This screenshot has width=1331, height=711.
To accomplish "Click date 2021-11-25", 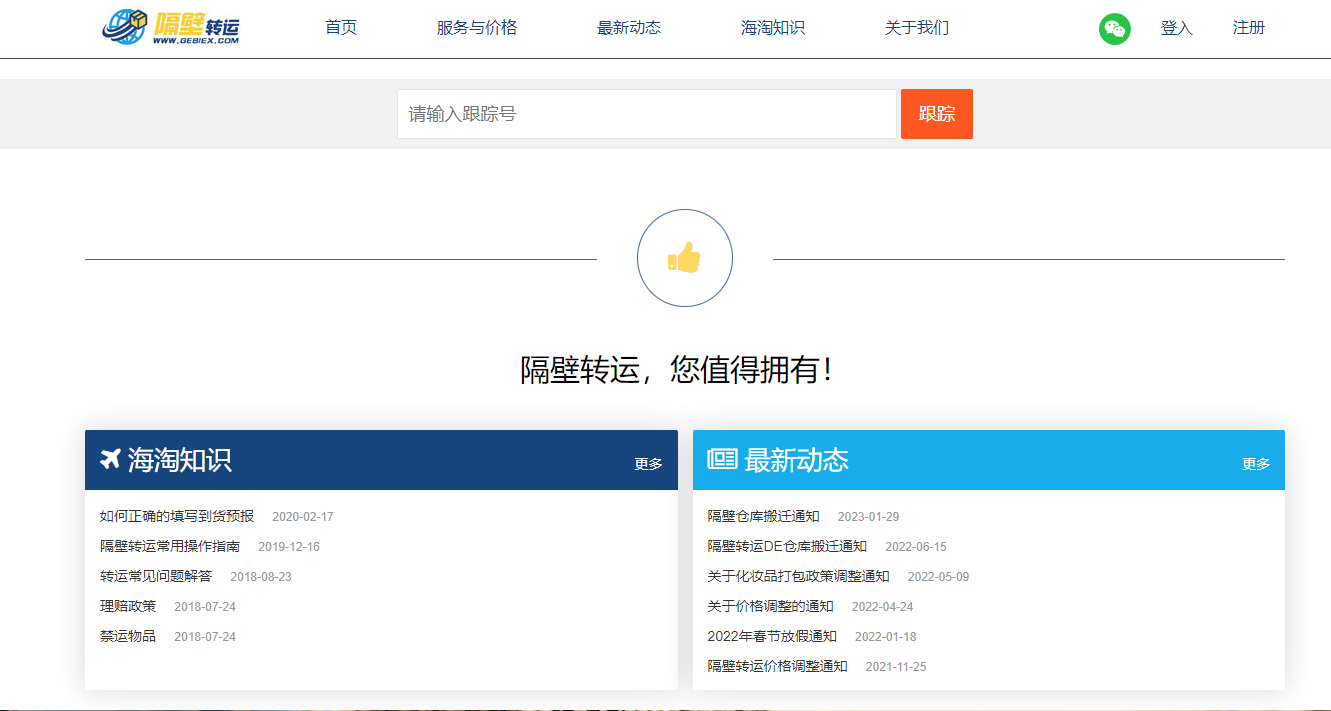I will coord(897,667).
